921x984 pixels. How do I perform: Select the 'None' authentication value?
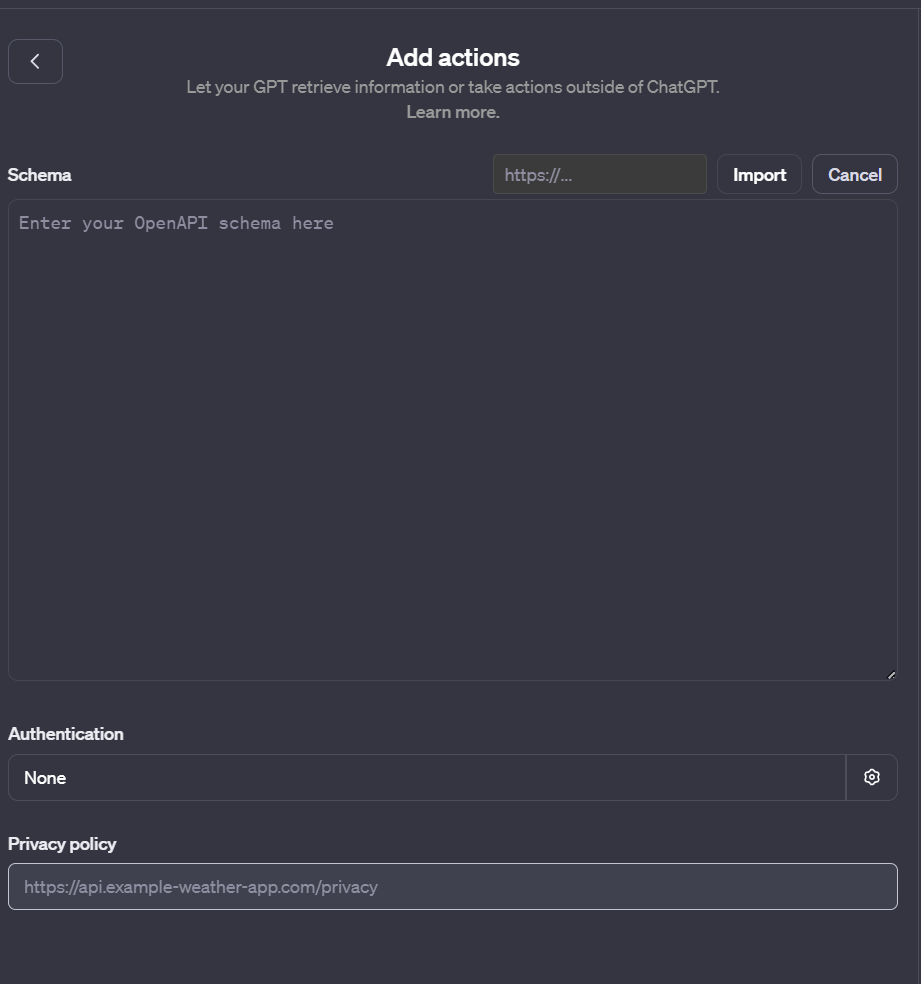click(45, 777)
